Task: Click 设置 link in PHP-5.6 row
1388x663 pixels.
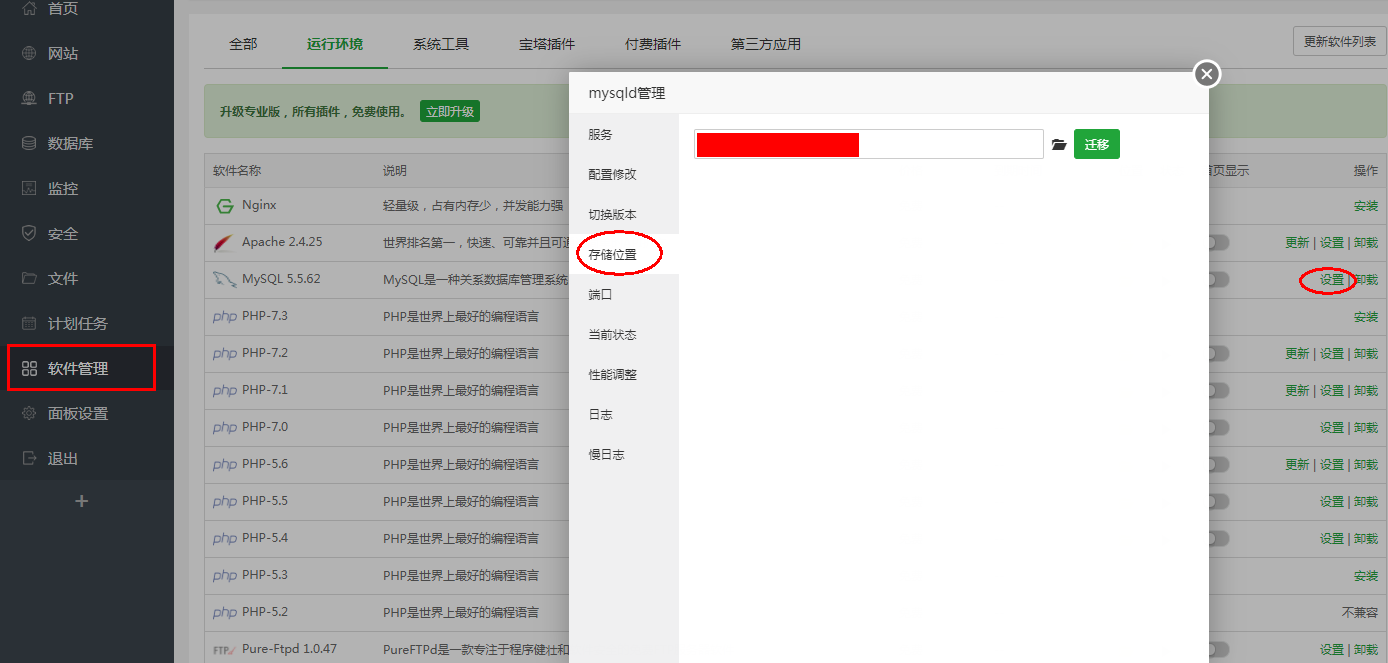Action: click(x=1332, y=465)
